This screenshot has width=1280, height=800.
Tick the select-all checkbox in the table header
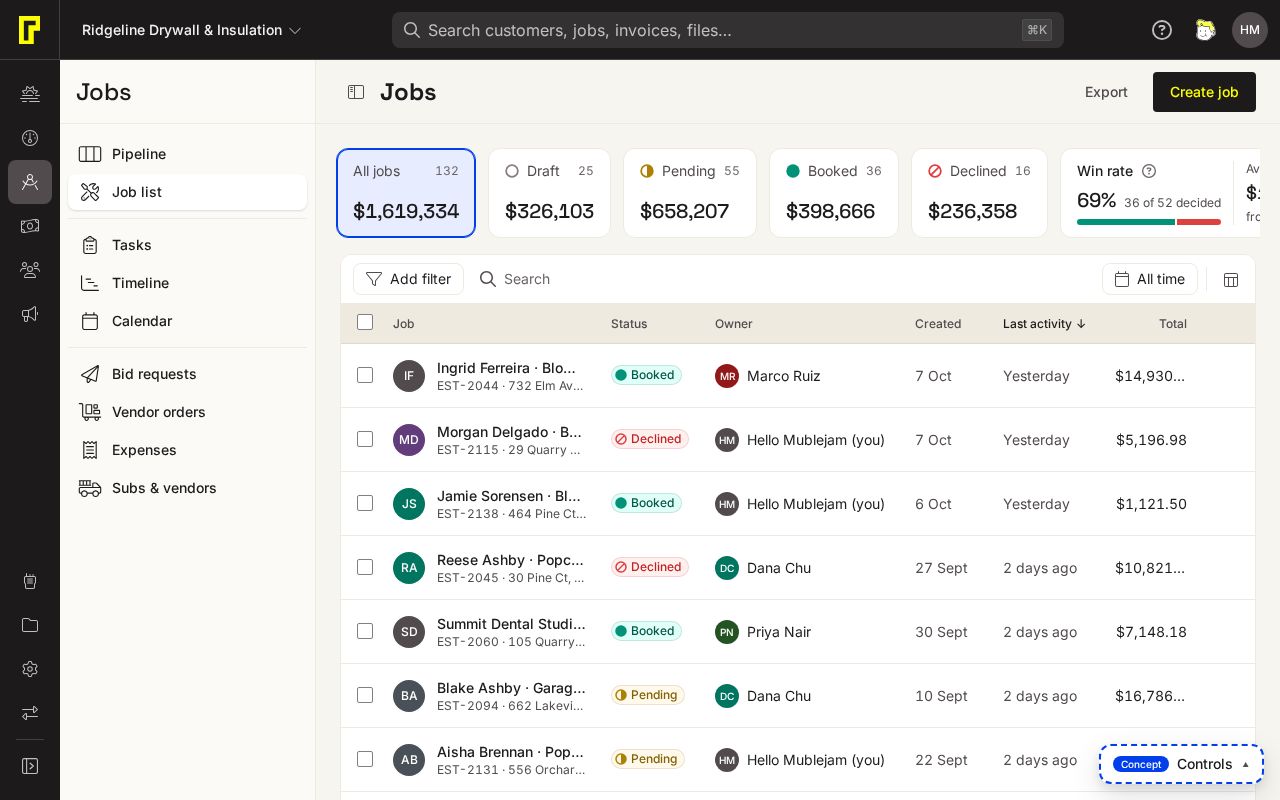tap(365, 322)
